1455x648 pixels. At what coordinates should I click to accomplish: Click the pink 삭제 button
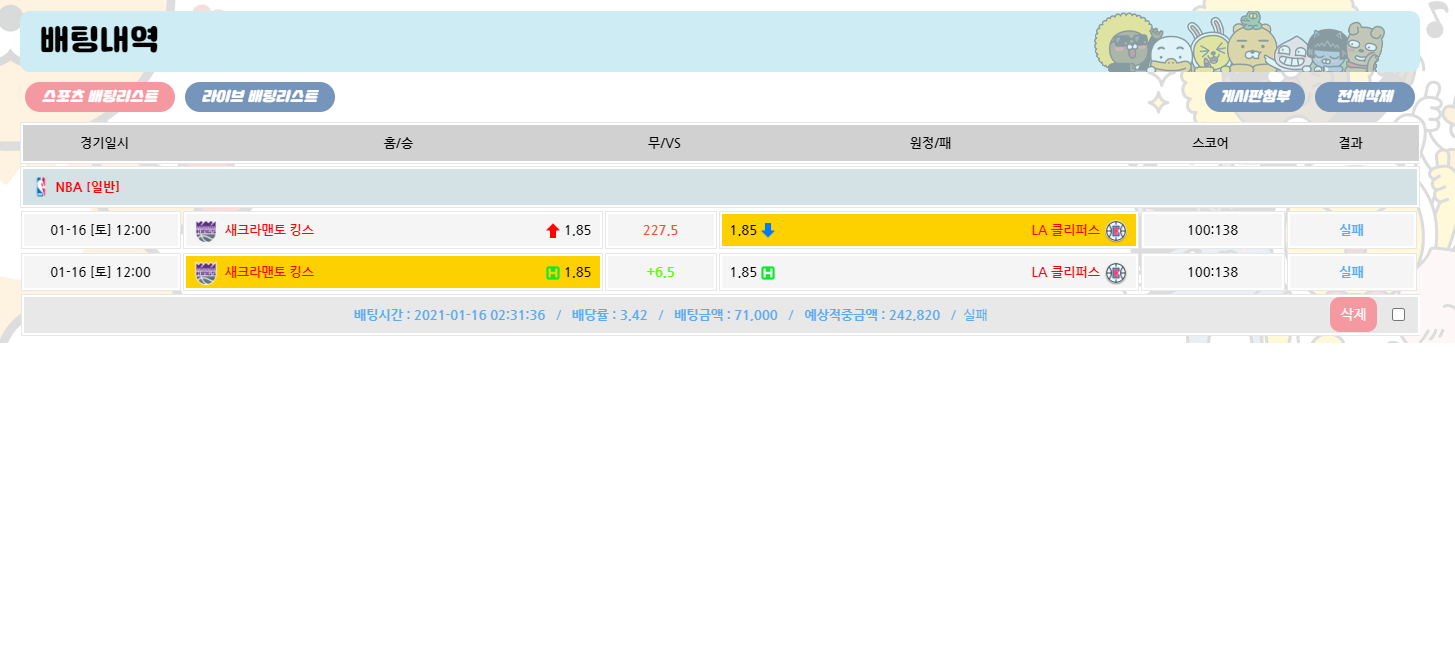[x=1353, y=315]
